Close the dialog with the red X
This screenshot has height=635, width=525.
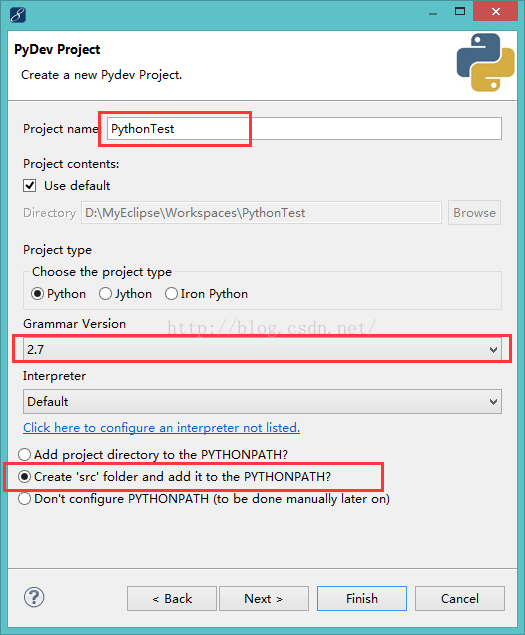pos(495,11)
